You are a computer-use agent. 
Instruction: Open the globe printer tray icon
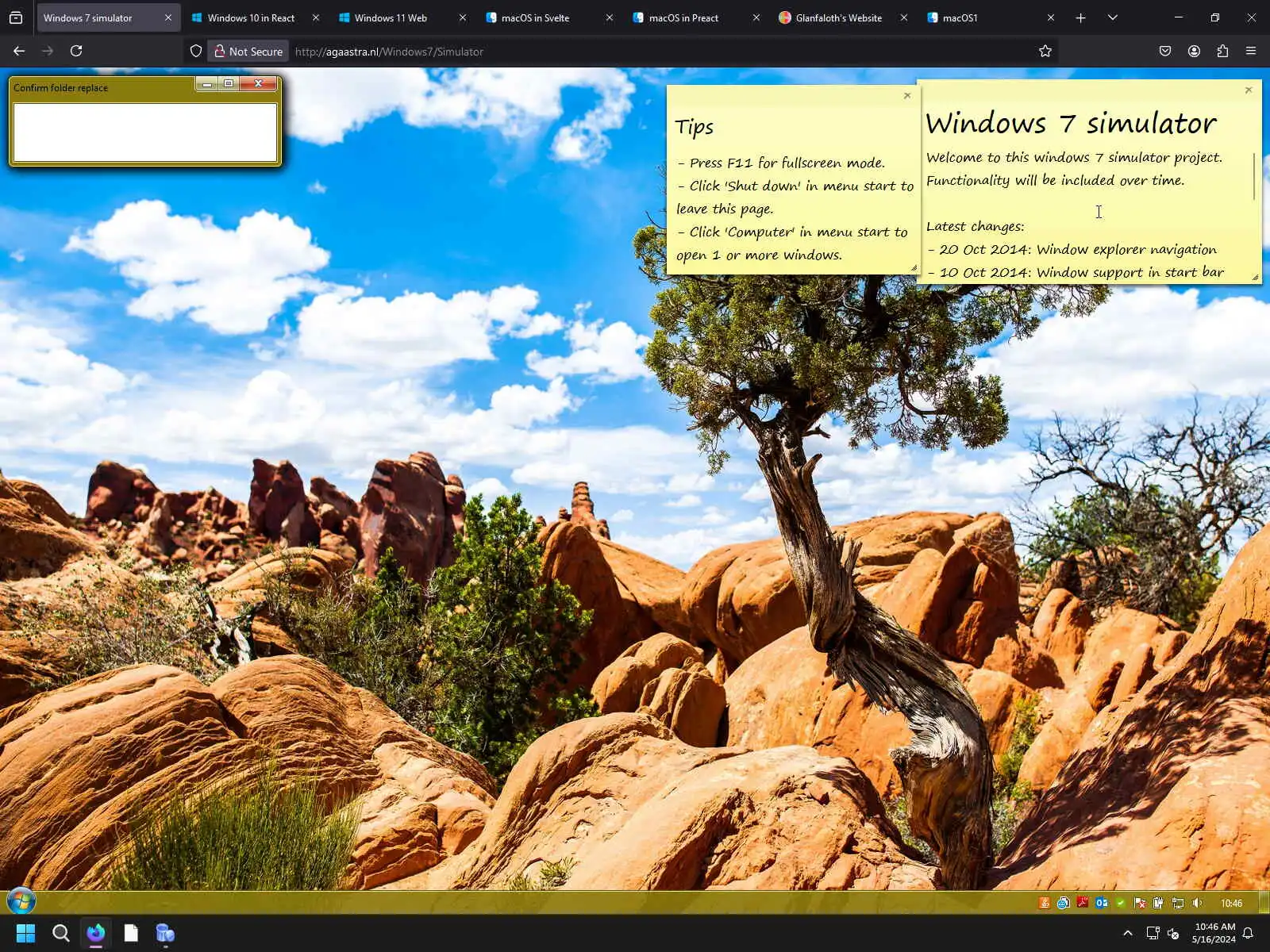coord(1063,903)
